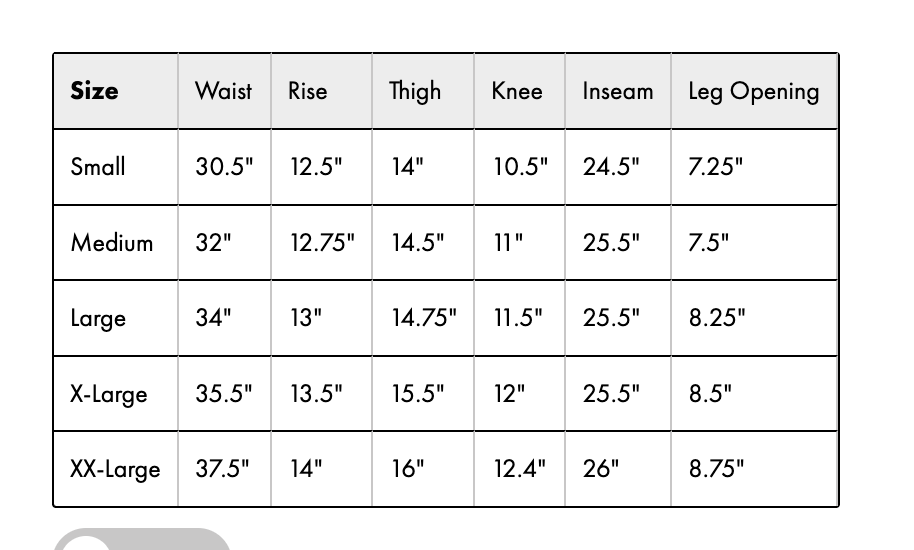Select the Small size row label
The image size is (914, 550).
(x=98, y=167)
